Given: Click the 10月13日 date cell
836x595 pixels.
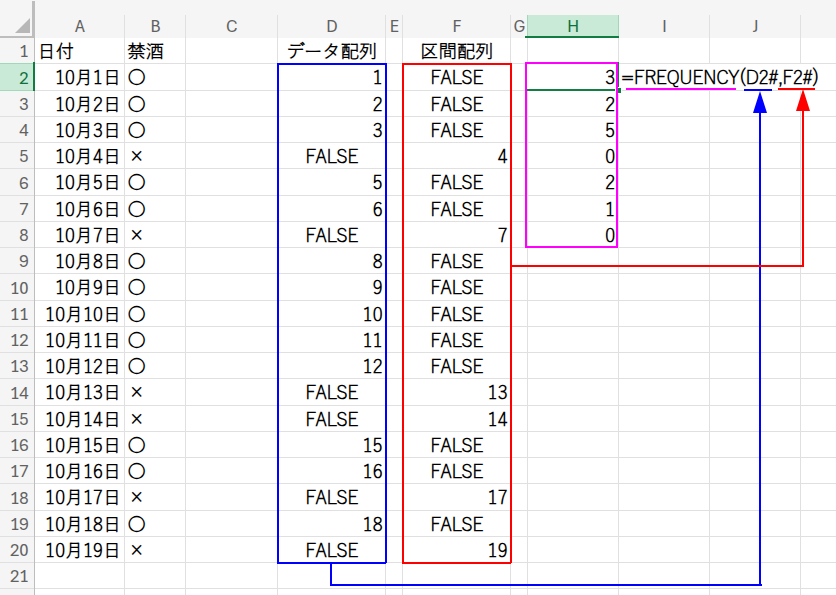Looking at the screenshot, I should tap(80, 392).
